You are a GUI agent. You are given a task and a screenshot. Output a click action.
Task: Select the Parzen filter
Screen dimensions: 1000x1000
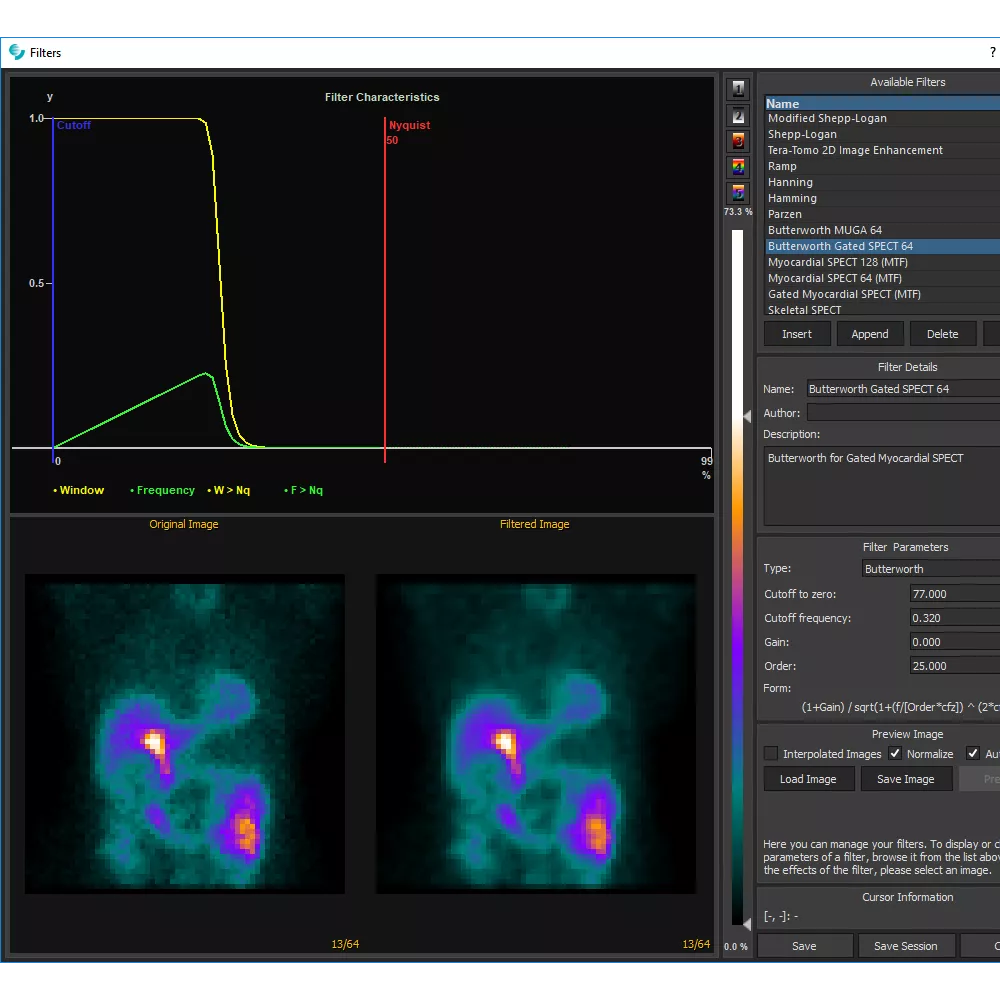click(x=882, y=214)
